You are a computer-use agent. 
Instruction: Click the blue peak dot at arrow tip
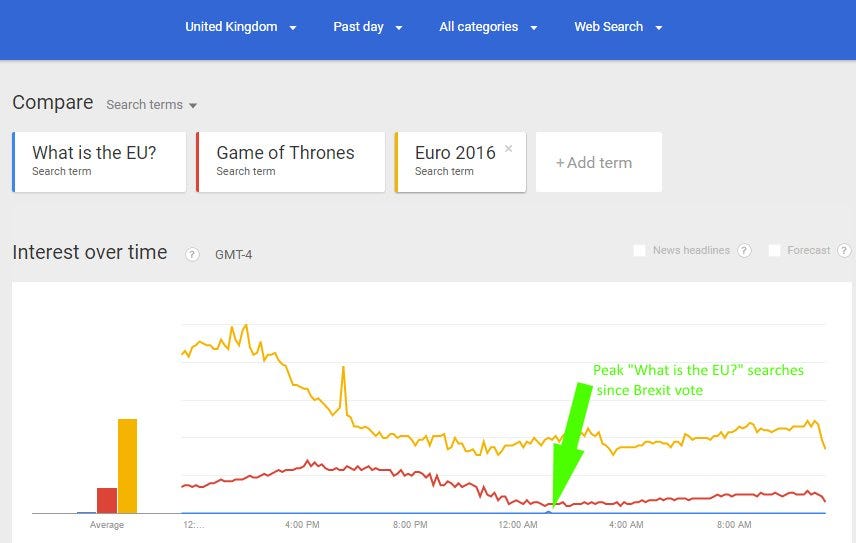[x=549, y=512]
